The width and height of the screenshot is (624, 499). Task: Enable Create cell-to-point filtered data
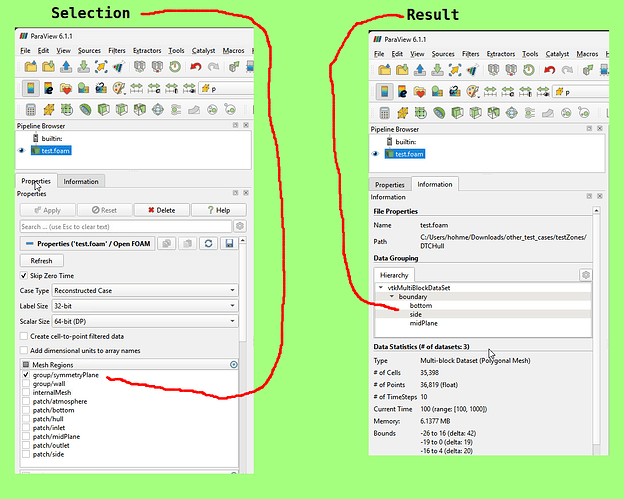coord(24,336)
